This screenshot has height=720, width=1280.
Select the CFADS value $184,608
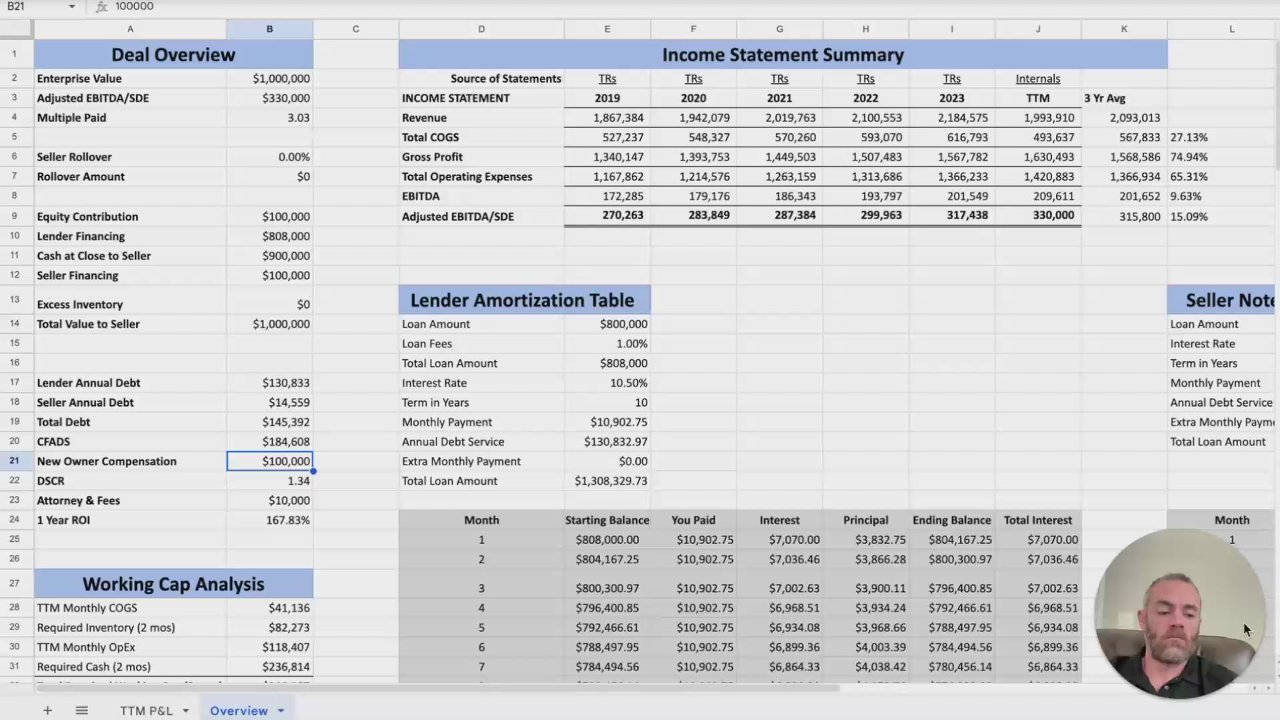(269, 441)
